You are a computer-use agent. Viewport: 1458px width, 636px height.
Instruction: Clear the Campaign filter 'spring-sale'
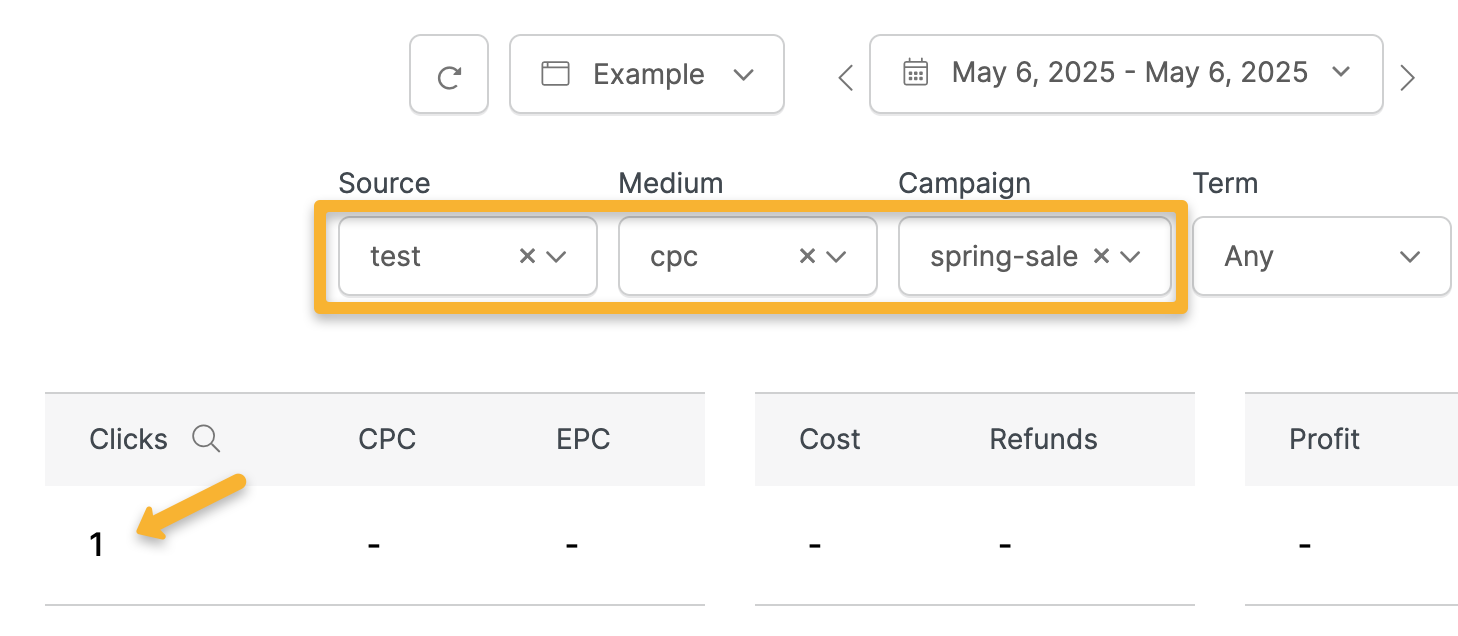[1101, 256]
